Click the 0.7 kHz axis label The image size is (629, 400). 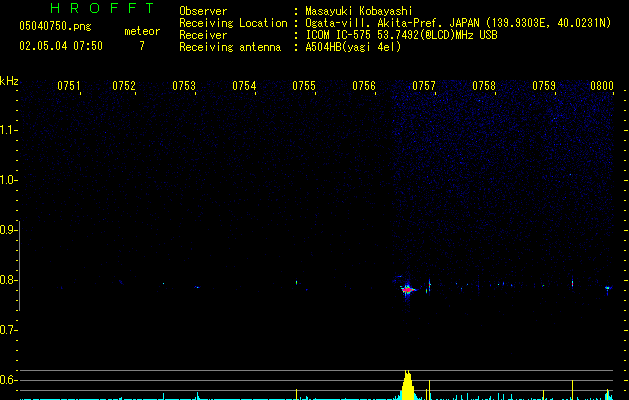click(8, 330)
